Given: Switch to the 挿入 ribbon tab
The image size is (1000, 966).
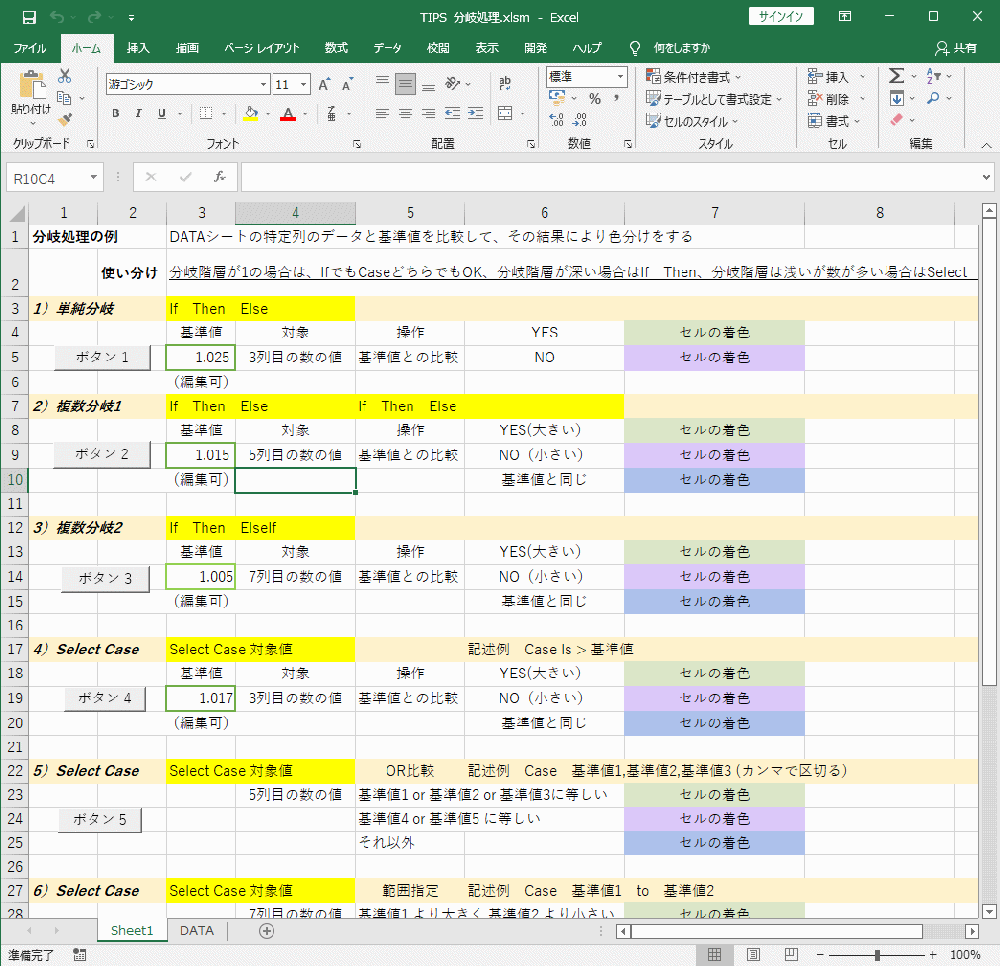Looking at the screenshot, I should coord(138,48).
